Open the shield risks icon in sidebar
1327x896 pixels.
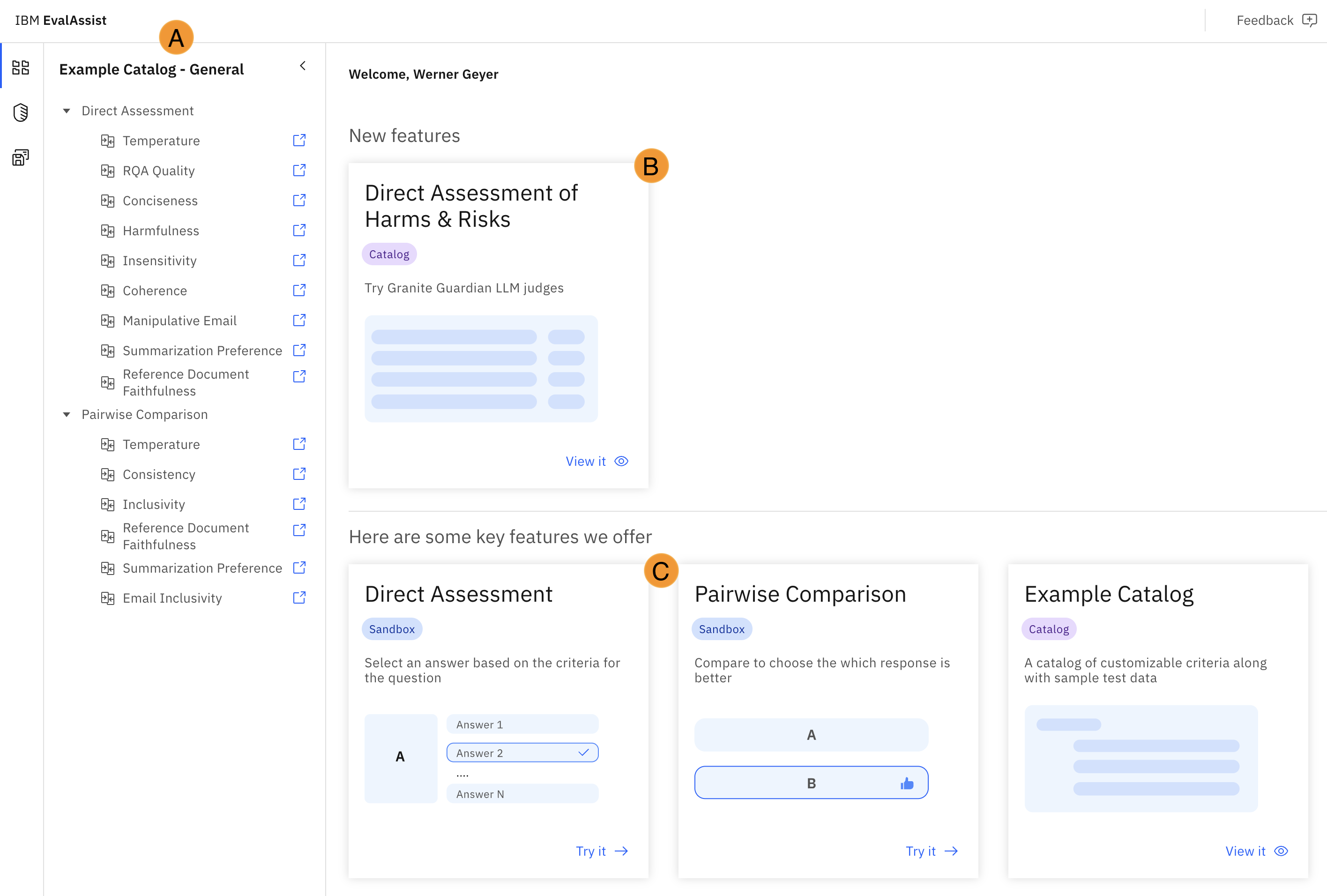[21, 112]
